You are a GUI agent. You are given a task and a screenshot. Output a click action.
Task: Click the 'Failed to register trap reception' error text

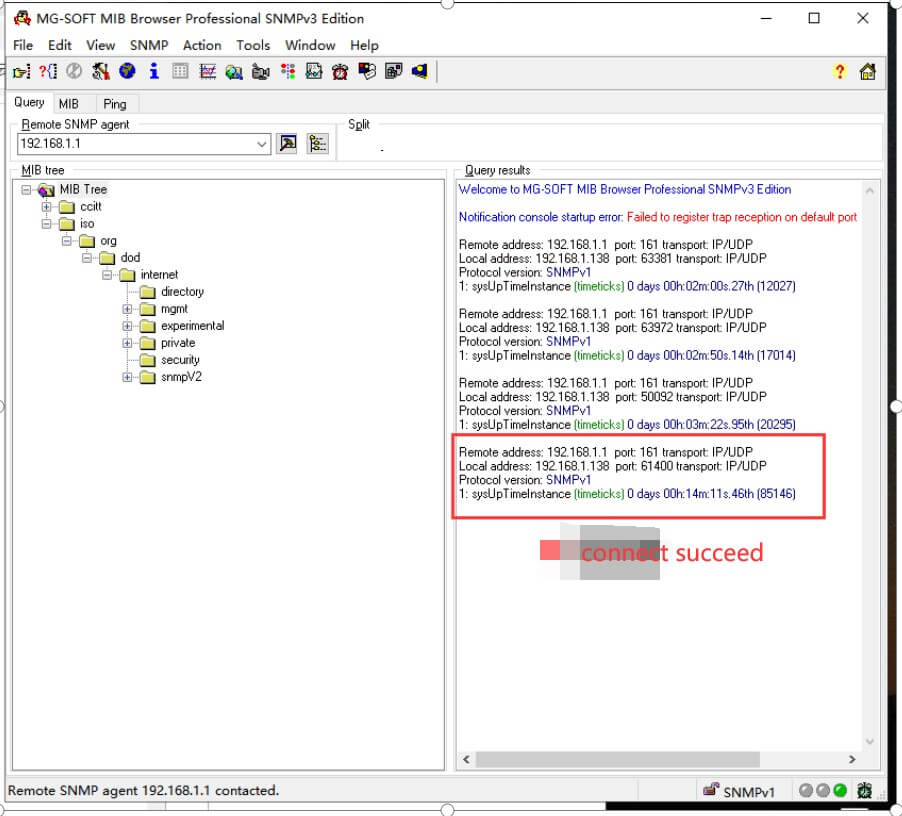coord(742,217)
